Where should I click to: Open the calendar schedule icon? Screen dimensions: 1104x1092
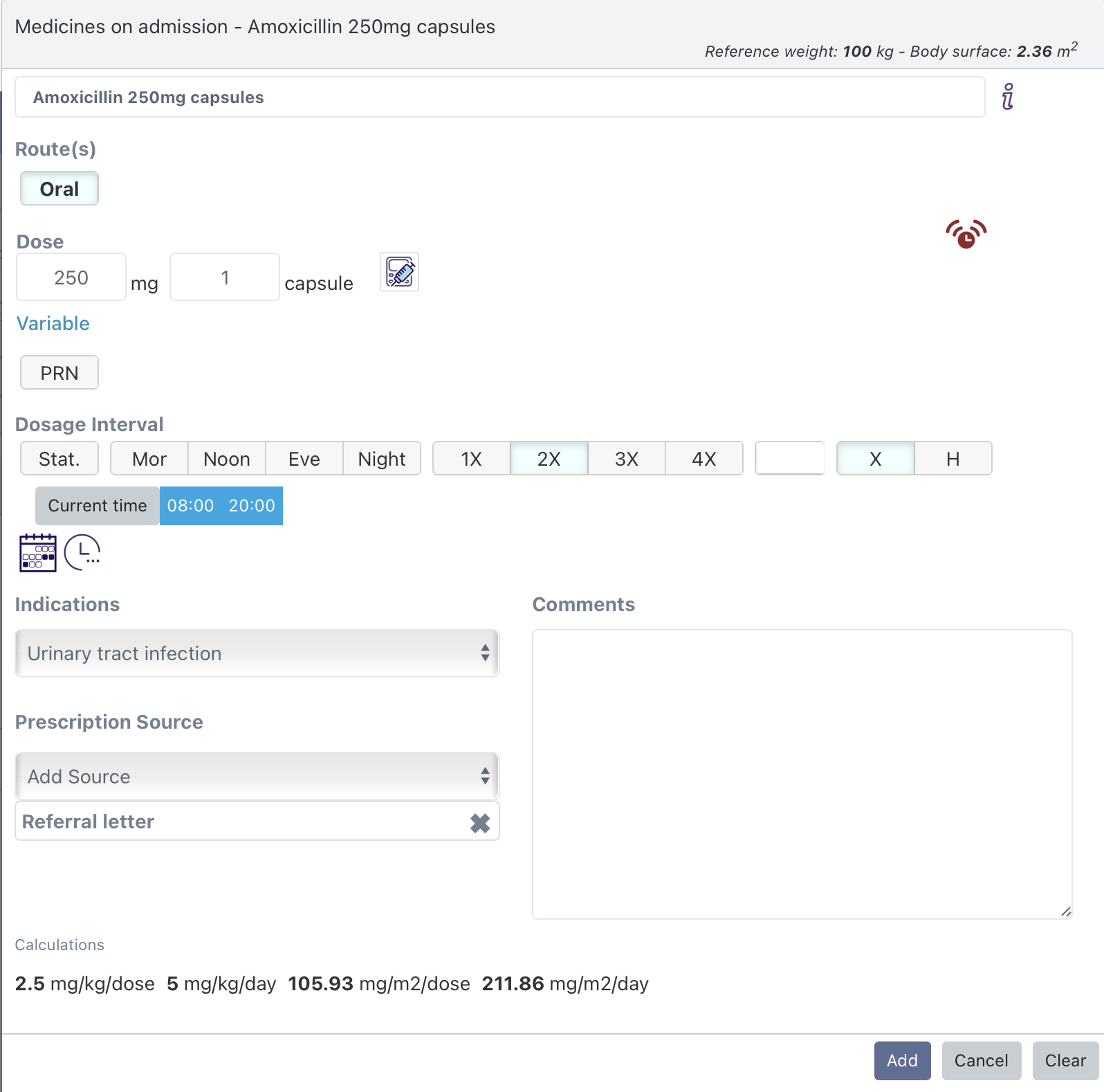pyautogui.click(x=38, y=552)
